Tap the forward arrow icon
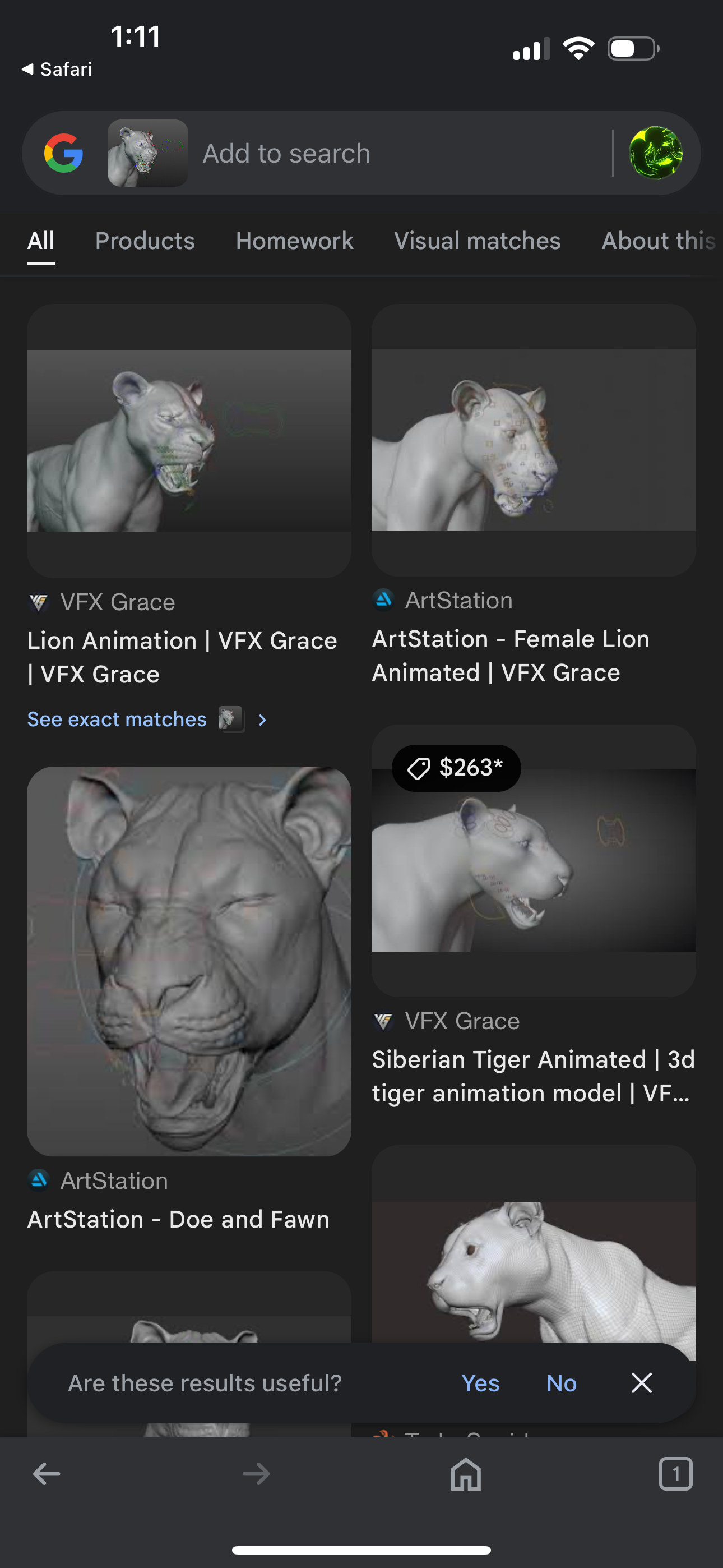 [x=256, y=1474]
